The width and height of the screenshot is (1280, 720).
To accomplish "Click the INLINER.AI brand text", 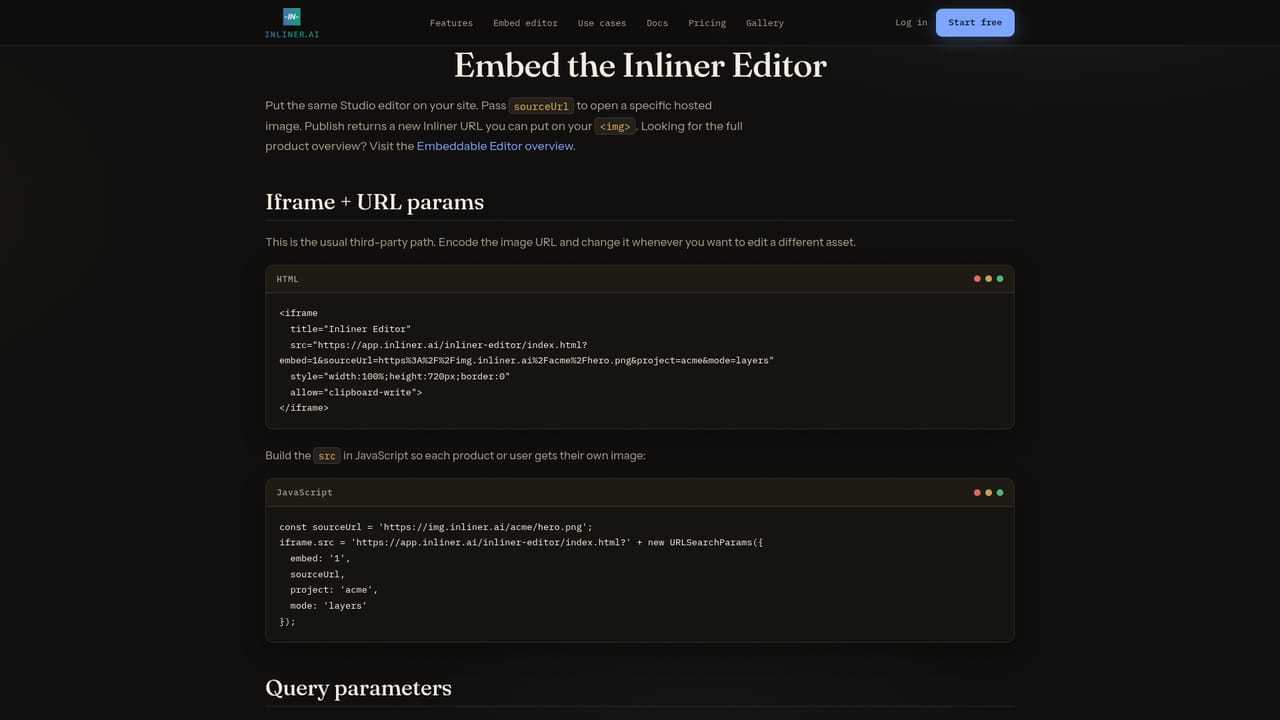I will (292, 35).
